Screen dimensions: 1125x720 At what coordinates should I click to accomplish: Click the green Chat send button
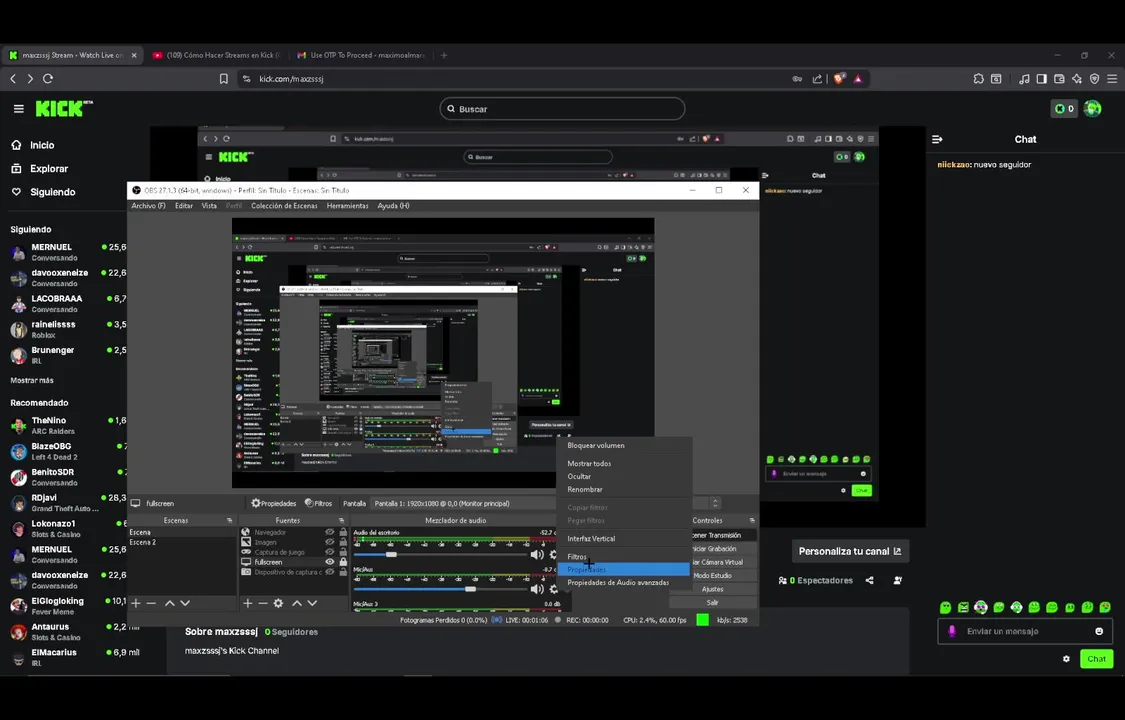pyautogui.click(x=1096, y=658)
